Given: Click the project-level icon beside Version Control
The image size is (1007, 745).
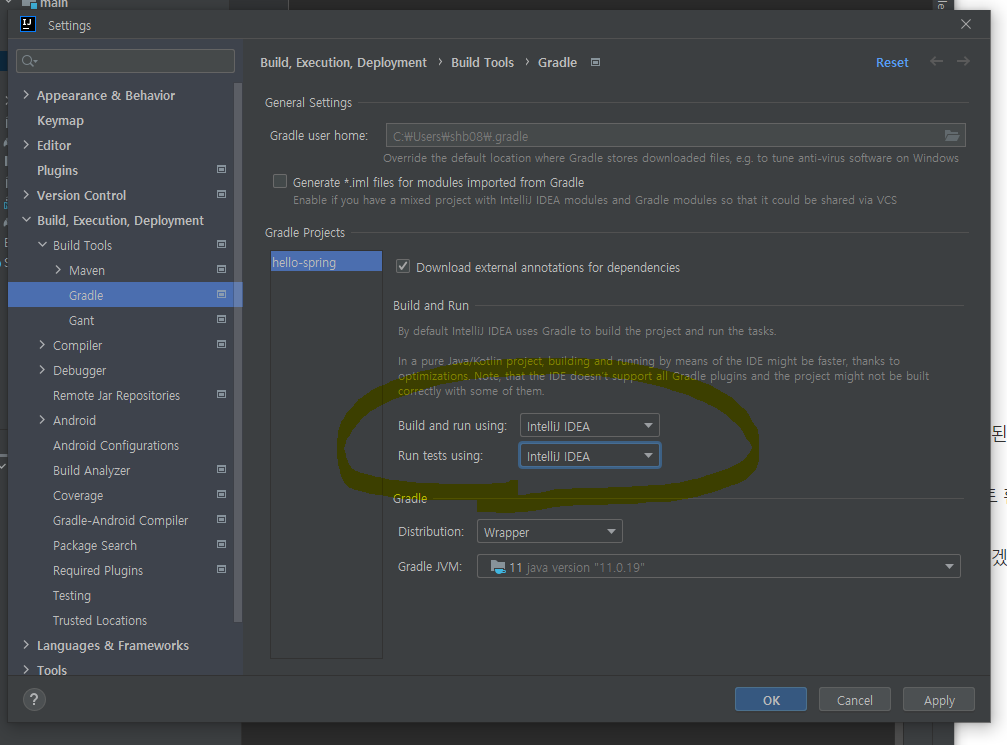Looking at the screenshot, I should (x=222, y=195).
